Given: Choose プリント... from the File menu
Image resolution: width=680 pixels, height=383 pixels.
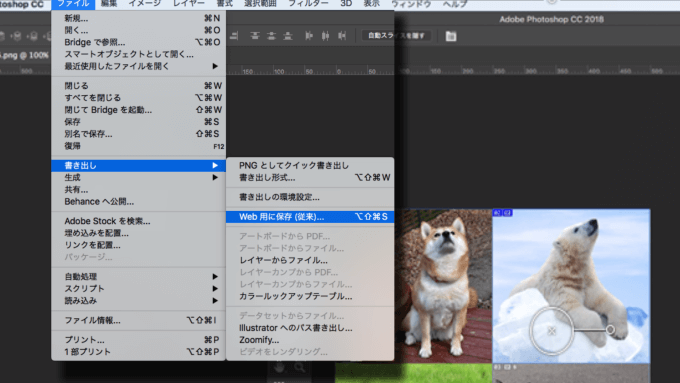Looking at the screenshot, I should 138,340.
